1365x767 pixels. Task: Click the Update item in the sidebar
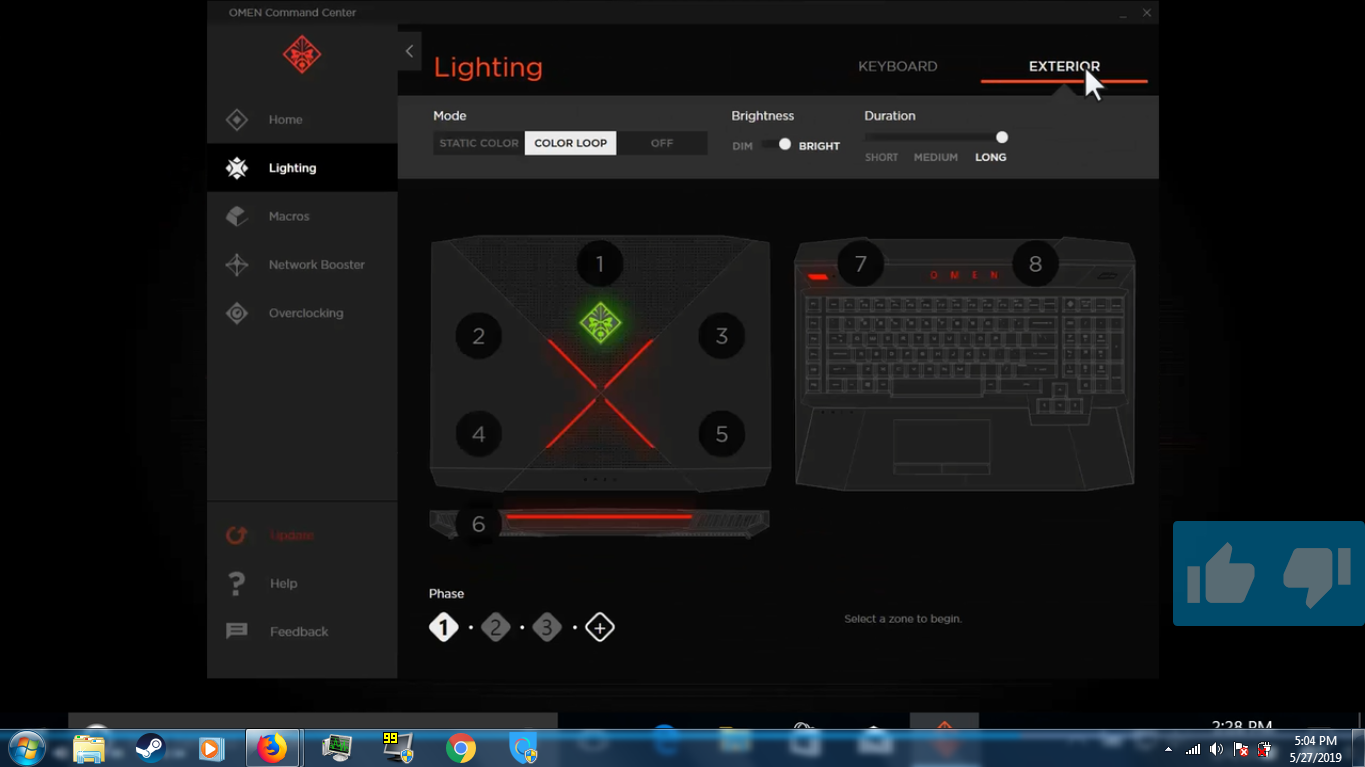(302, 535)
